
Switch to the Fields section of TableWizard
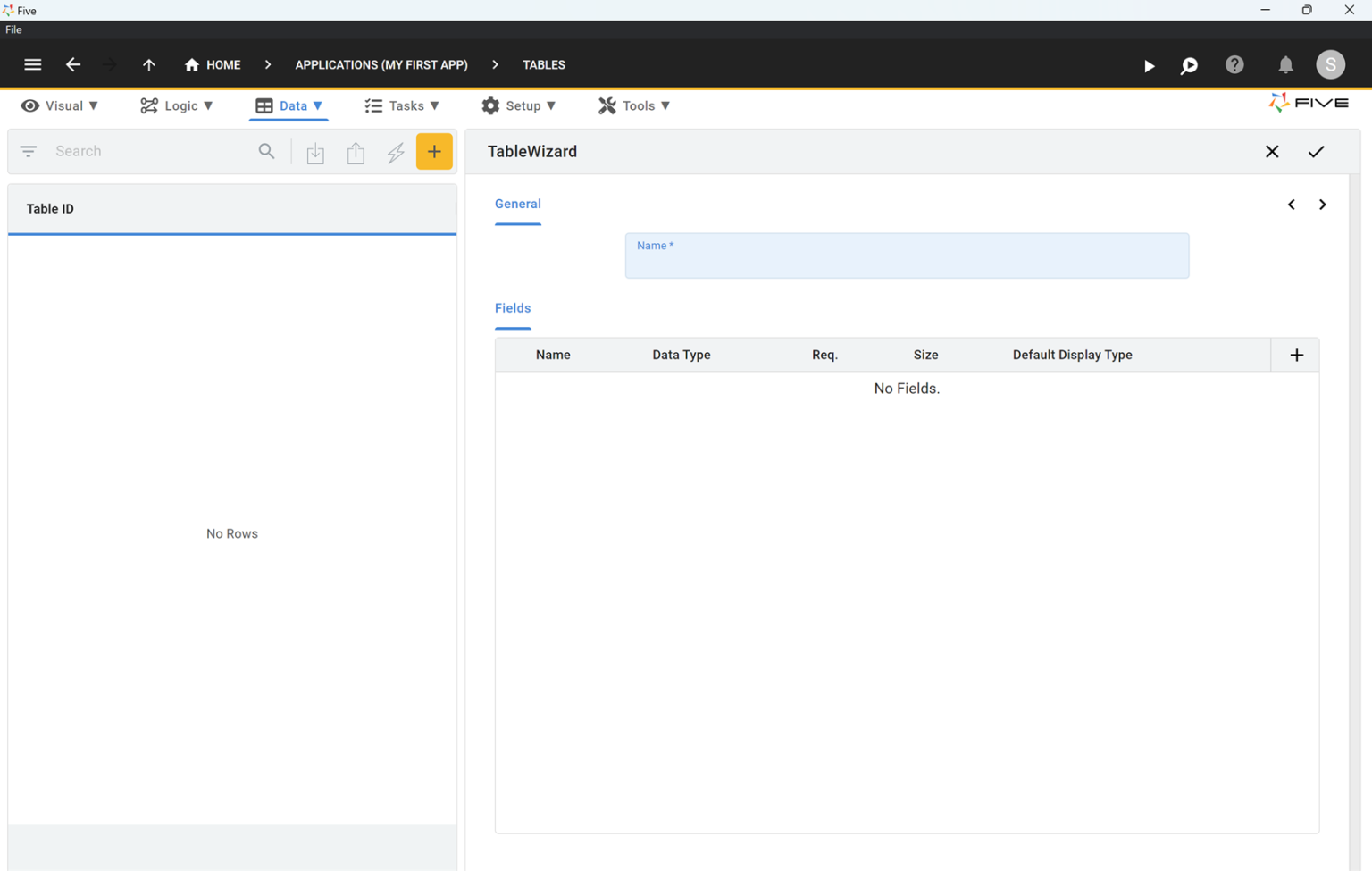click(x=512, y=308)
